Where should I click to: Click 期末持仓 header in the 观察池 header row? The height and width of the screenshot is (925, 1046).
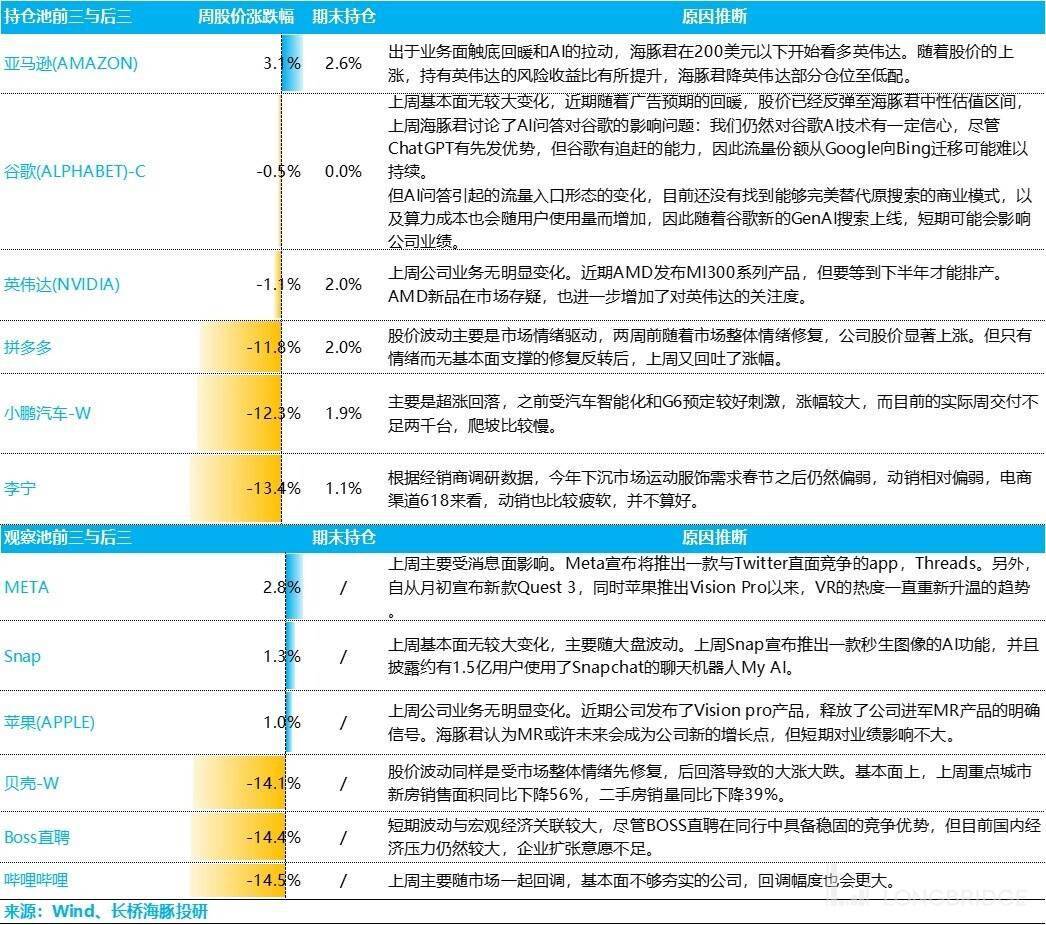[344, 538]
